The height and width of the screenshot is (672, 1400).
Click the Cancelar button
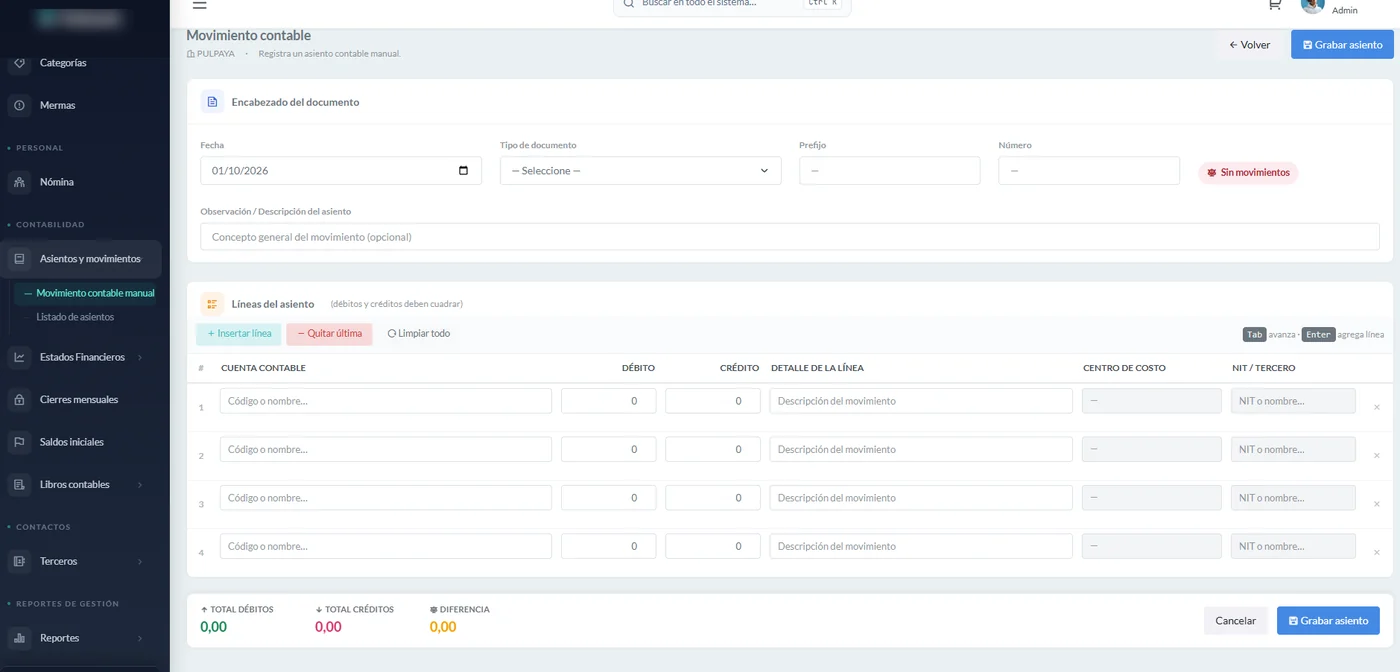coord(1235,621)
